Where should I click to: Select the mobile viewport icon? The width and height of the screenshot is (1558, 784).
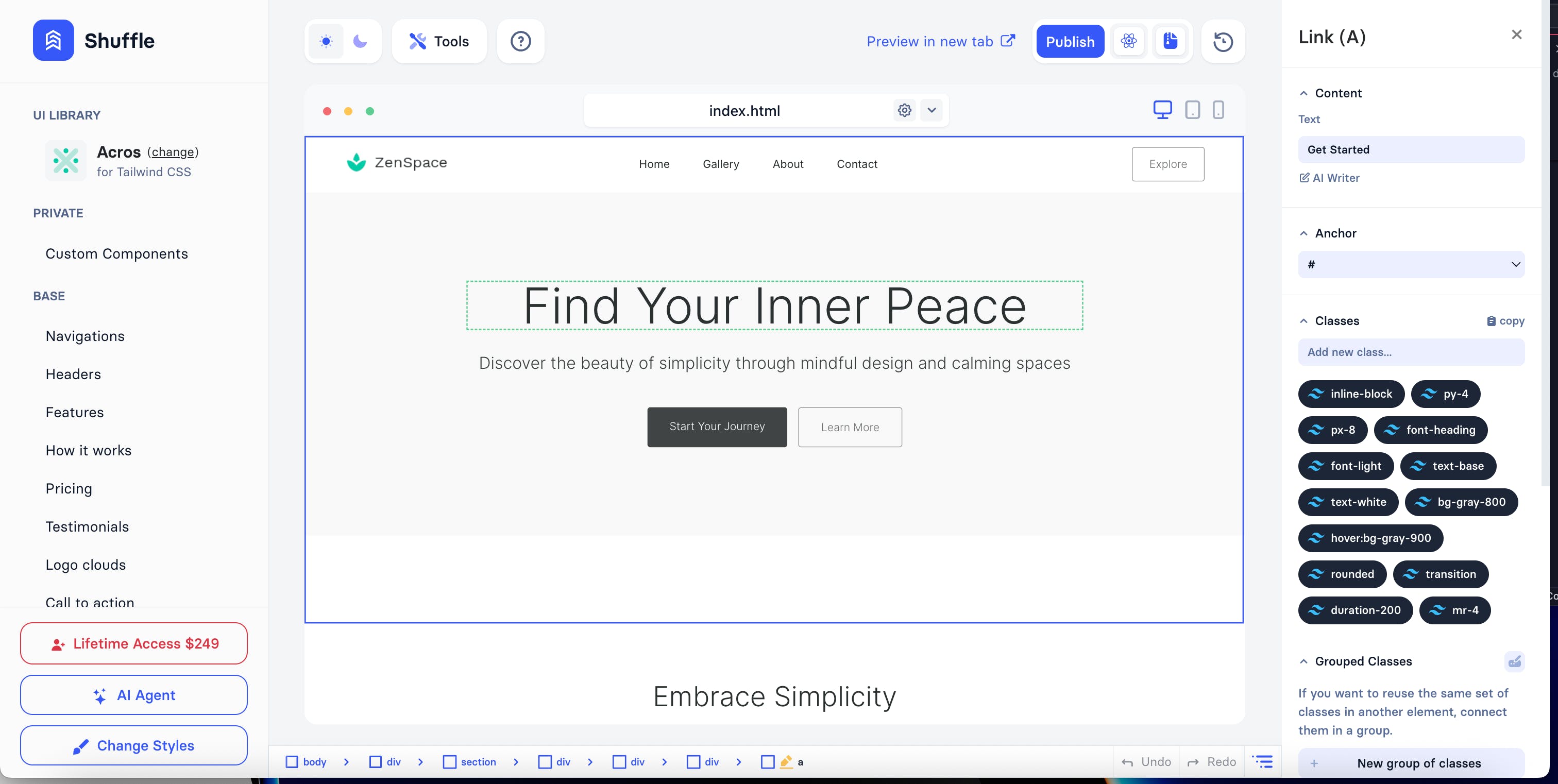1218,109
